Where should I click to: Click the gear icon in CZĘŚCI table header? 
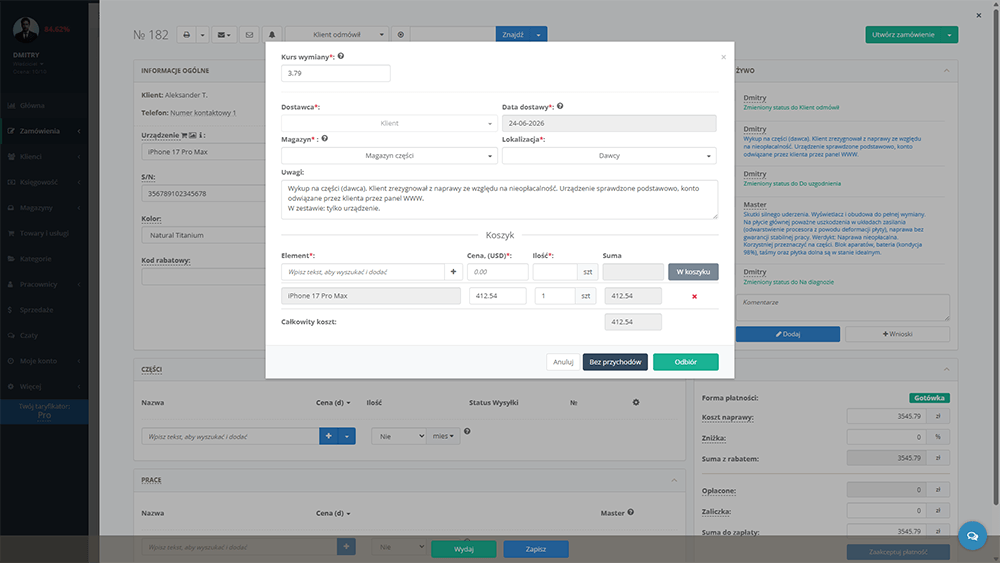click(636, 402)
